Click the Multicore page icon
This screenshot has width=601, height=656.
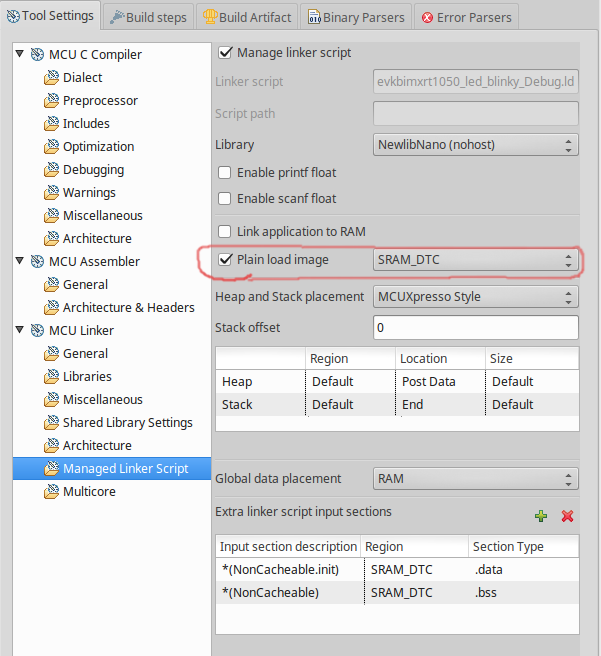(51, 492)
